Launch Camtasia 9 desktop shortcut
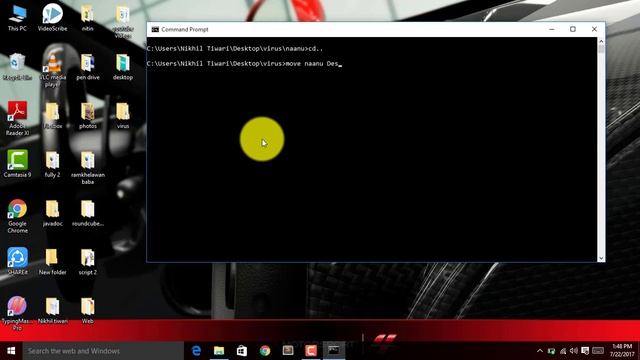The width and height of the screenshot is (640, 360). [17, 164]
